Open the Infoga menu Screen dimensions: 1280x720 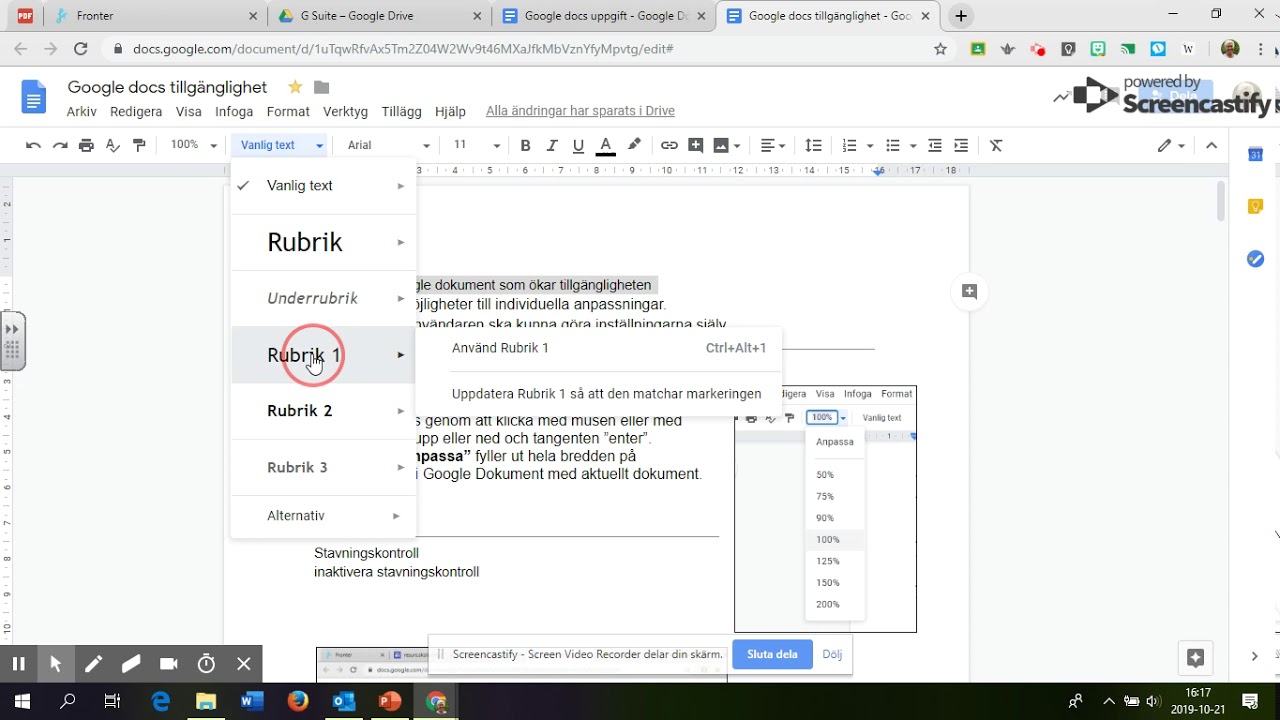point(234,112)
